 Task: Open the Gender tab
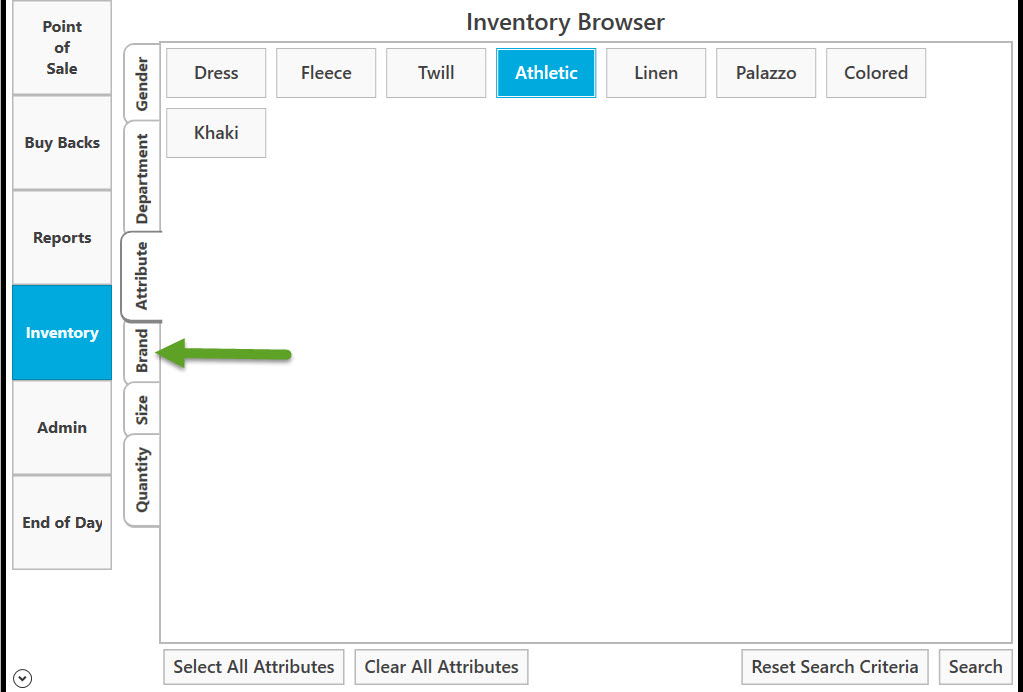click(142, 83)
